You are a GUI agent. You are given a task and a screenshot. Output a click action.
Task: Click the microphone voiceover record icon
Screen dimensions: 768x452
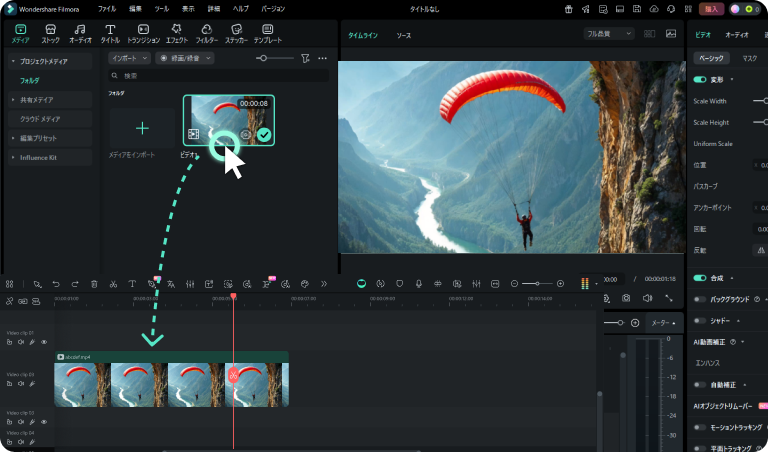(419, 284)
